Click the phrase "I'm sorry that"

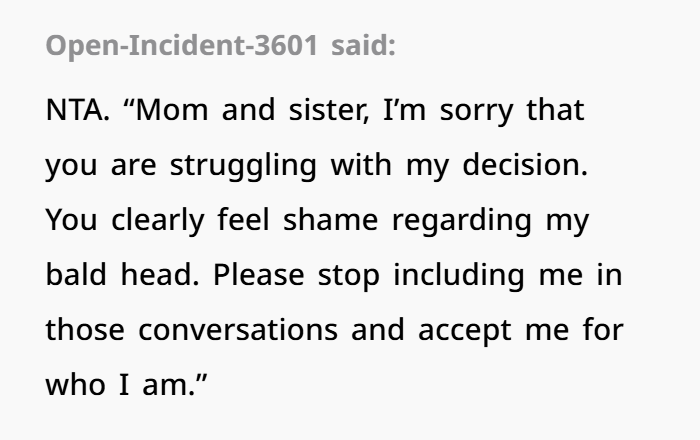(484, 110)
